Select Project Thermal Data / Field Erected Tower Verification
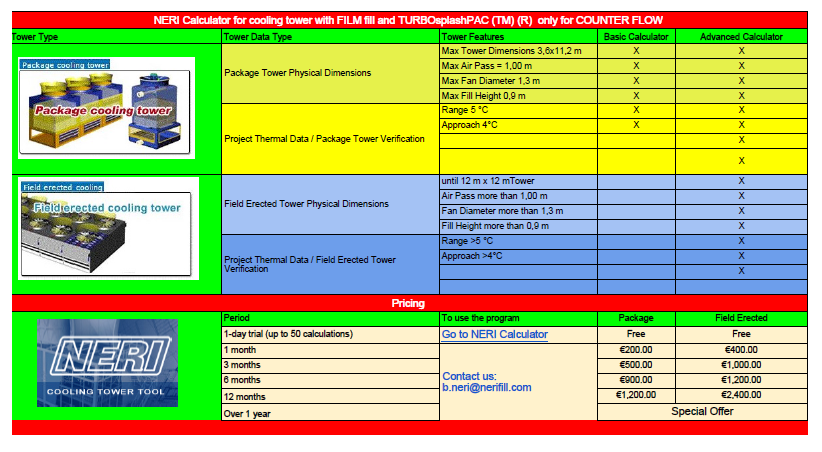Viewport: 822px width, 452px height. (x=330, y=264)
